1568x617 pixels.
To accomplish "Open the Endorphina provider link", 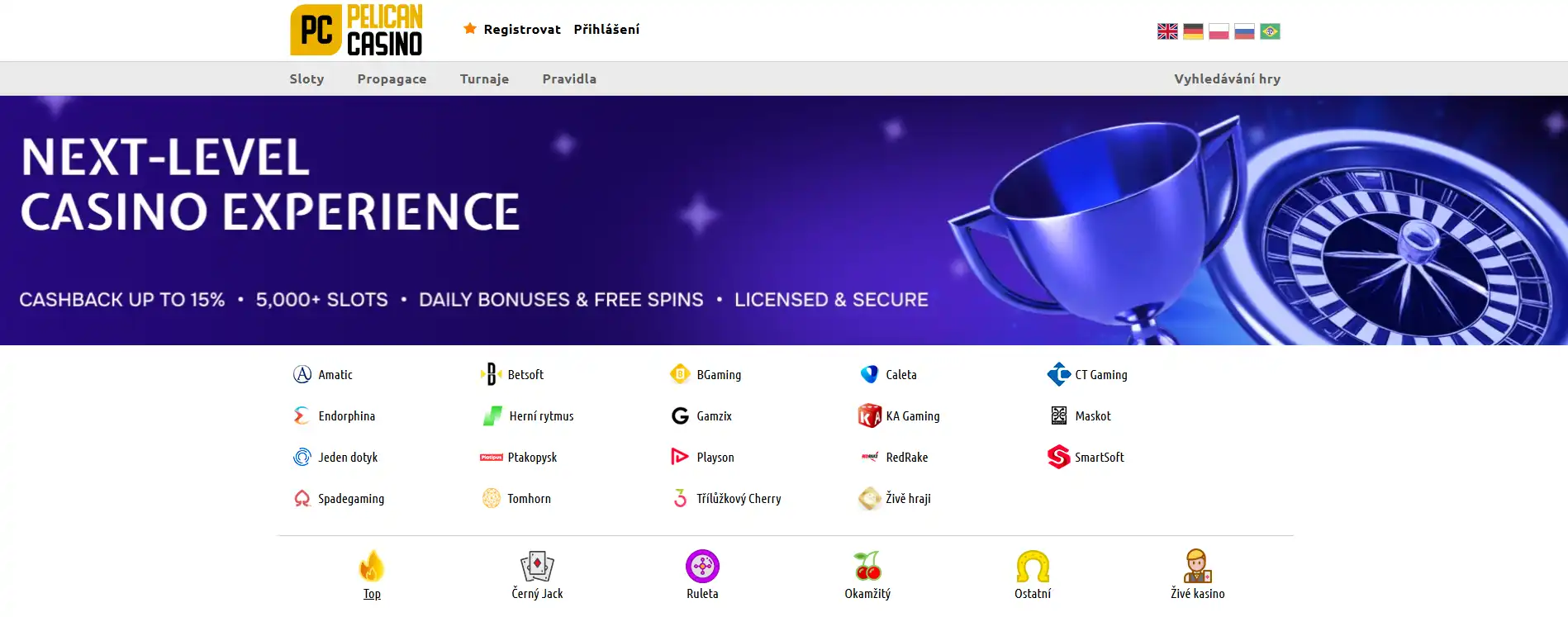I will (347, 415).
